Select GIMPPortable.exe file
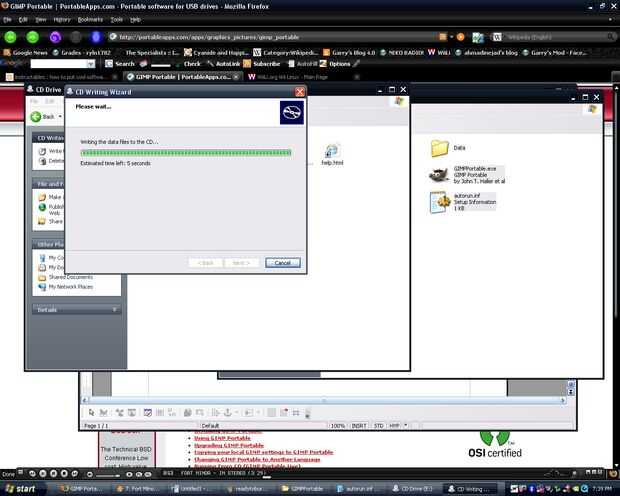 (467, 175)
